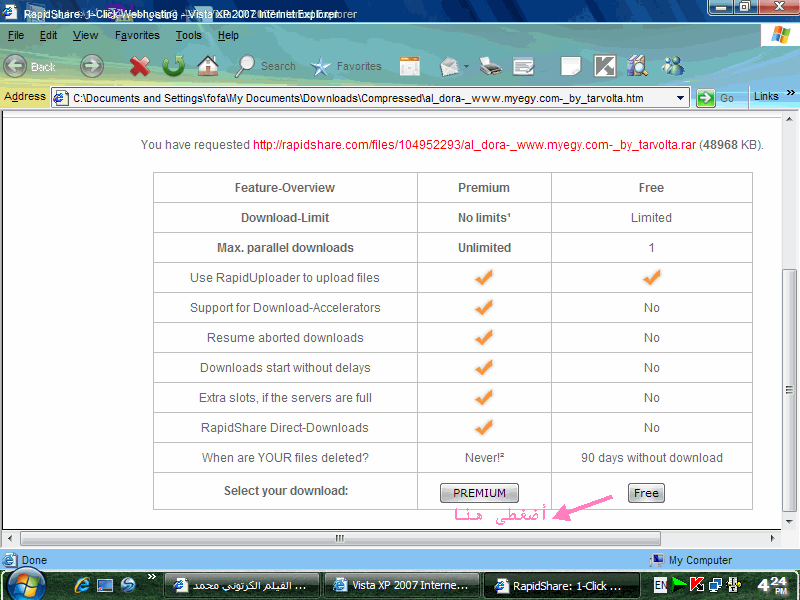
Task: Click the Show Desktop Quick Launch icon
Action: [x=105, y=585]
